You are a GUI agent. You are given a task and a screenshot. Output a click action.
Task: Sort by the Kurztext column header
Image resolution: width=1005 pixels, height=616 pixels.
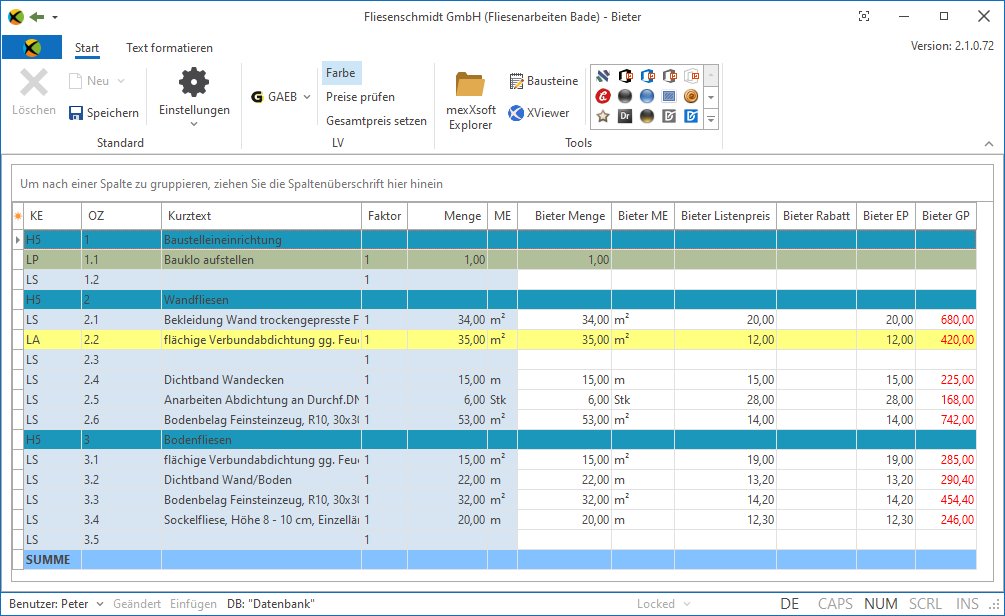click(x=262, y=216)
